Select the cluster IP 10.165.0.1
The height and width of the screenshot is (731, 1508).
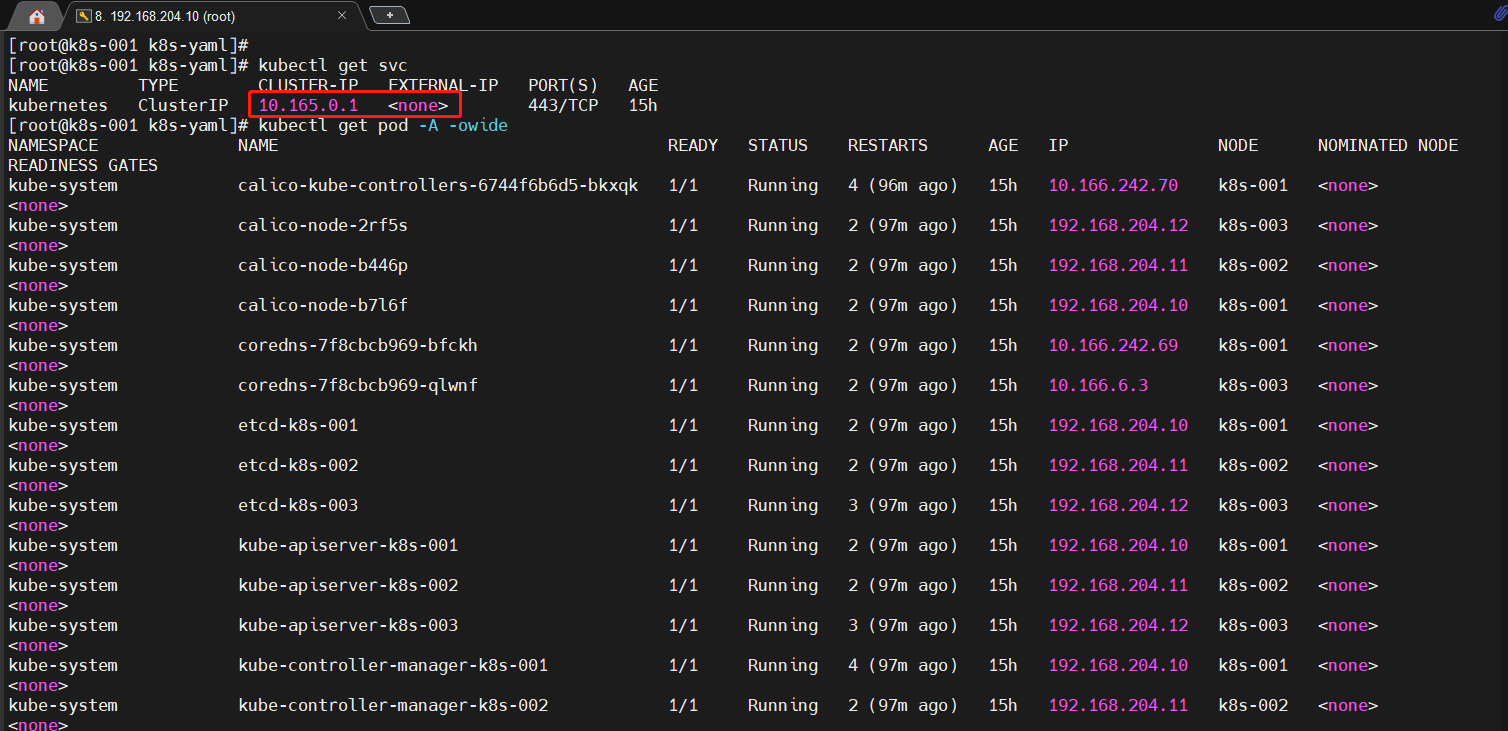coord(308,106)
